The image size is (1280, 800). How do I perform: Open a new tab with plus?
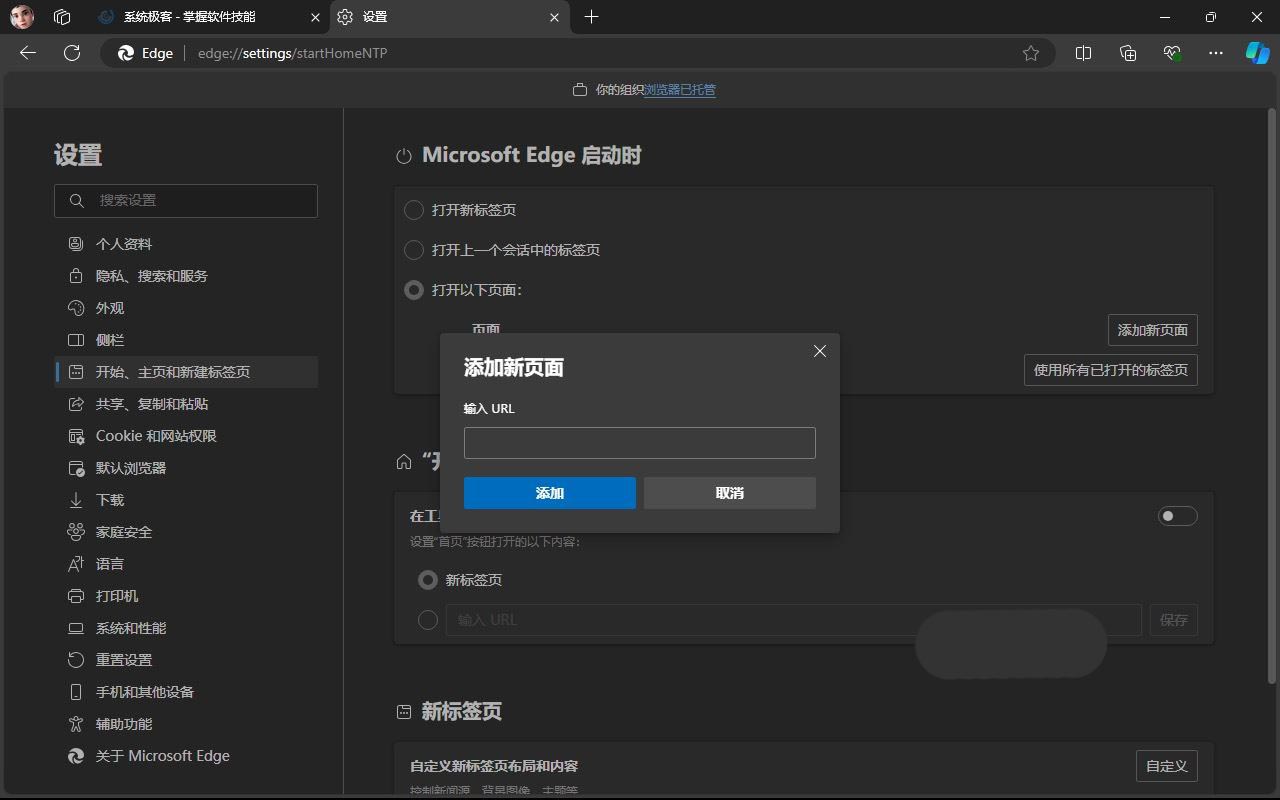click(591, 17)
